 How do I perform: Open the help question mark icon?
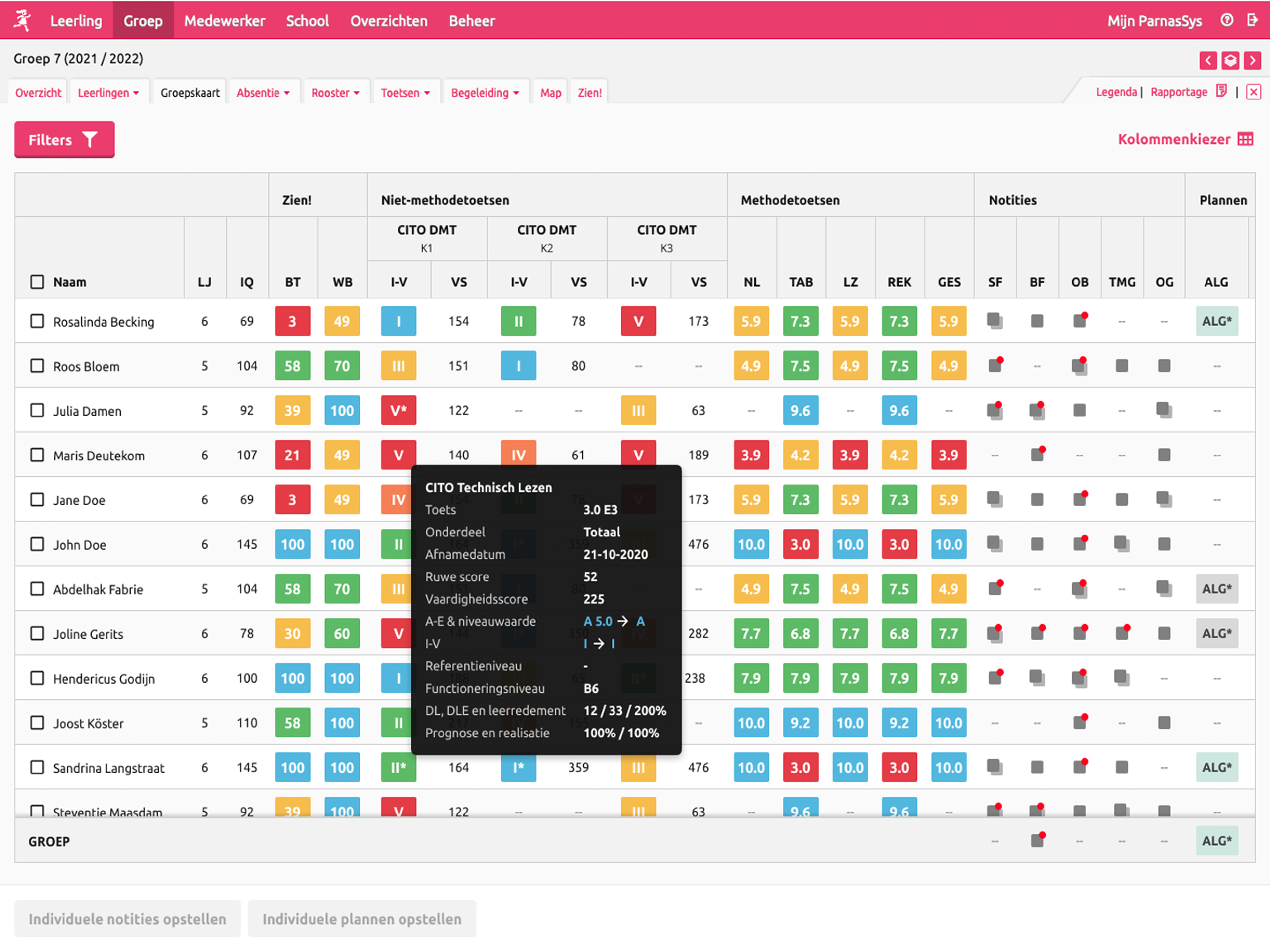1227,20
